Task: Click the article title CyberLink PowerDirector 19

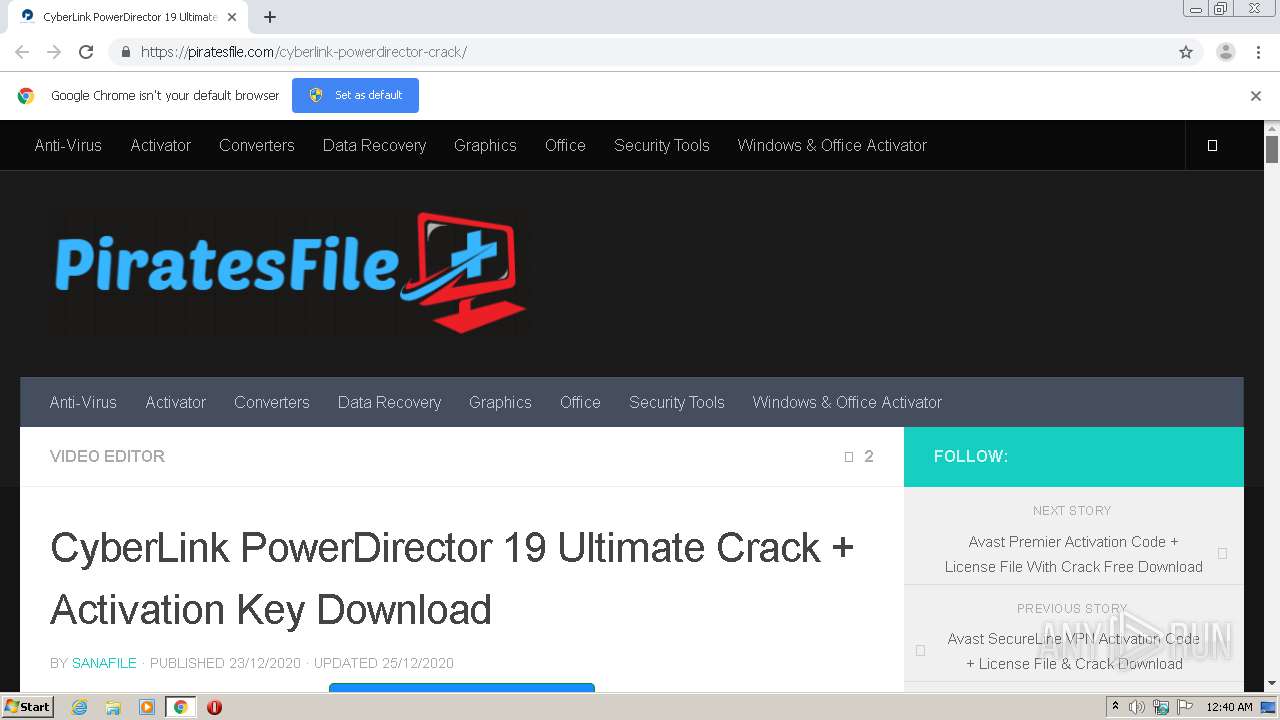Action: [x=451, y=578]
